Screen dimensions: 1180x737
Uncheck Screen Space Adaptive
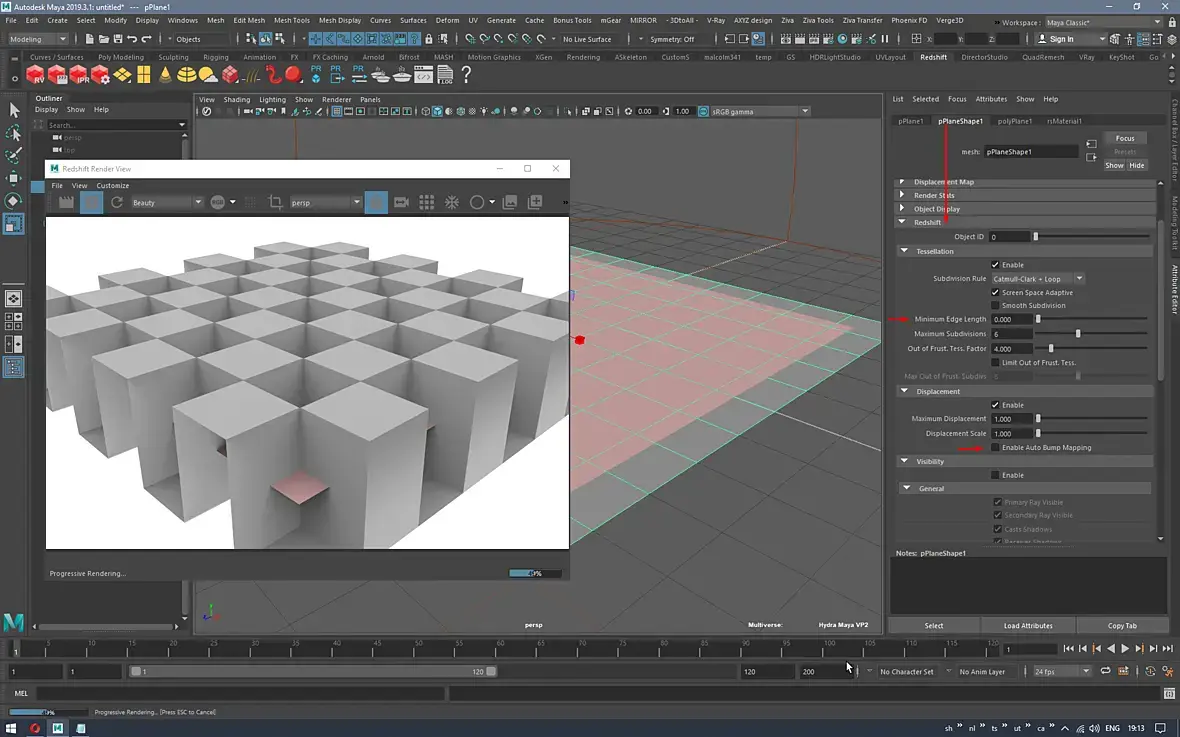click(x=995, y=292)
